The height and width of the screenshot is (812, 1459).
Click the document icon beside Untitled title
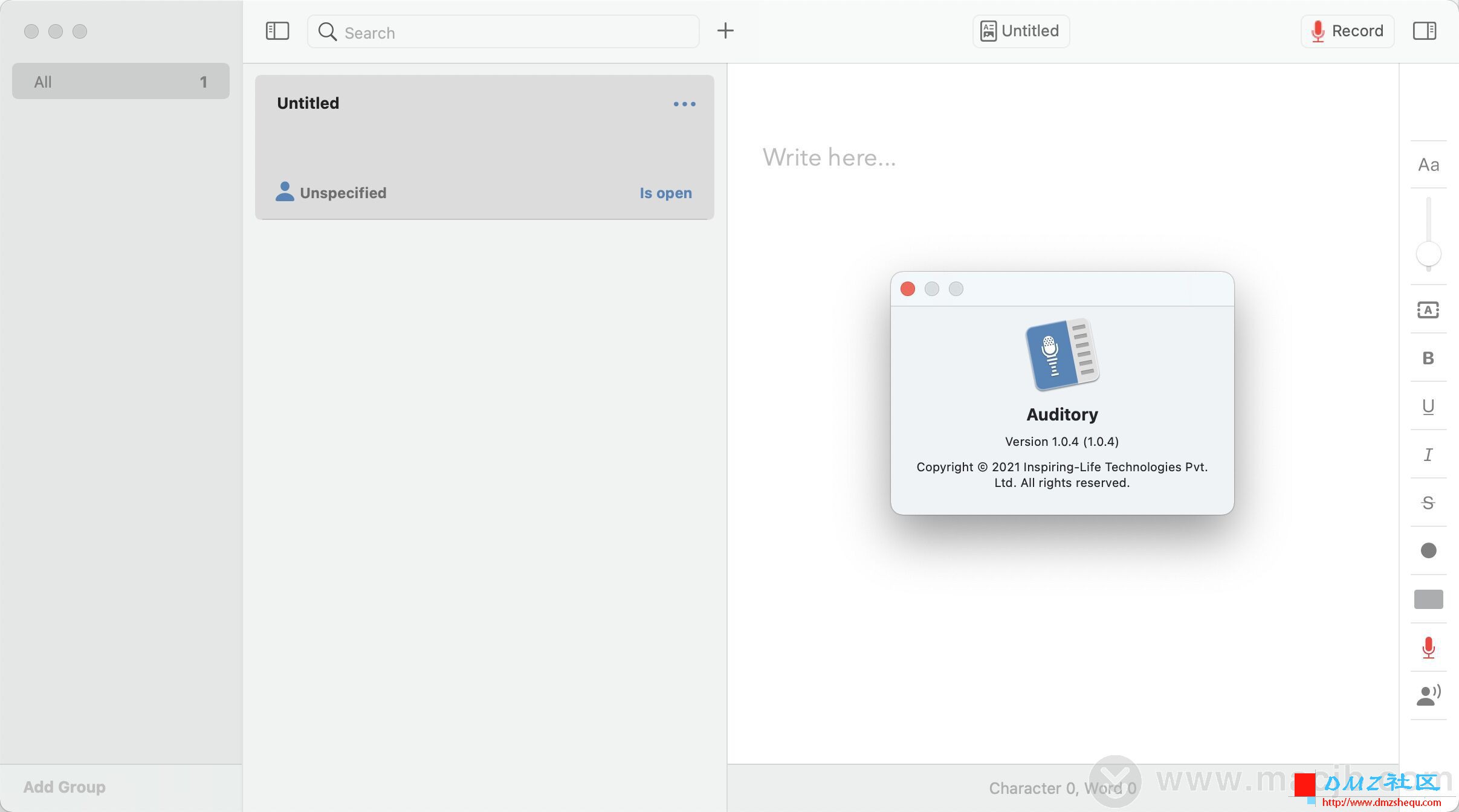988,31
